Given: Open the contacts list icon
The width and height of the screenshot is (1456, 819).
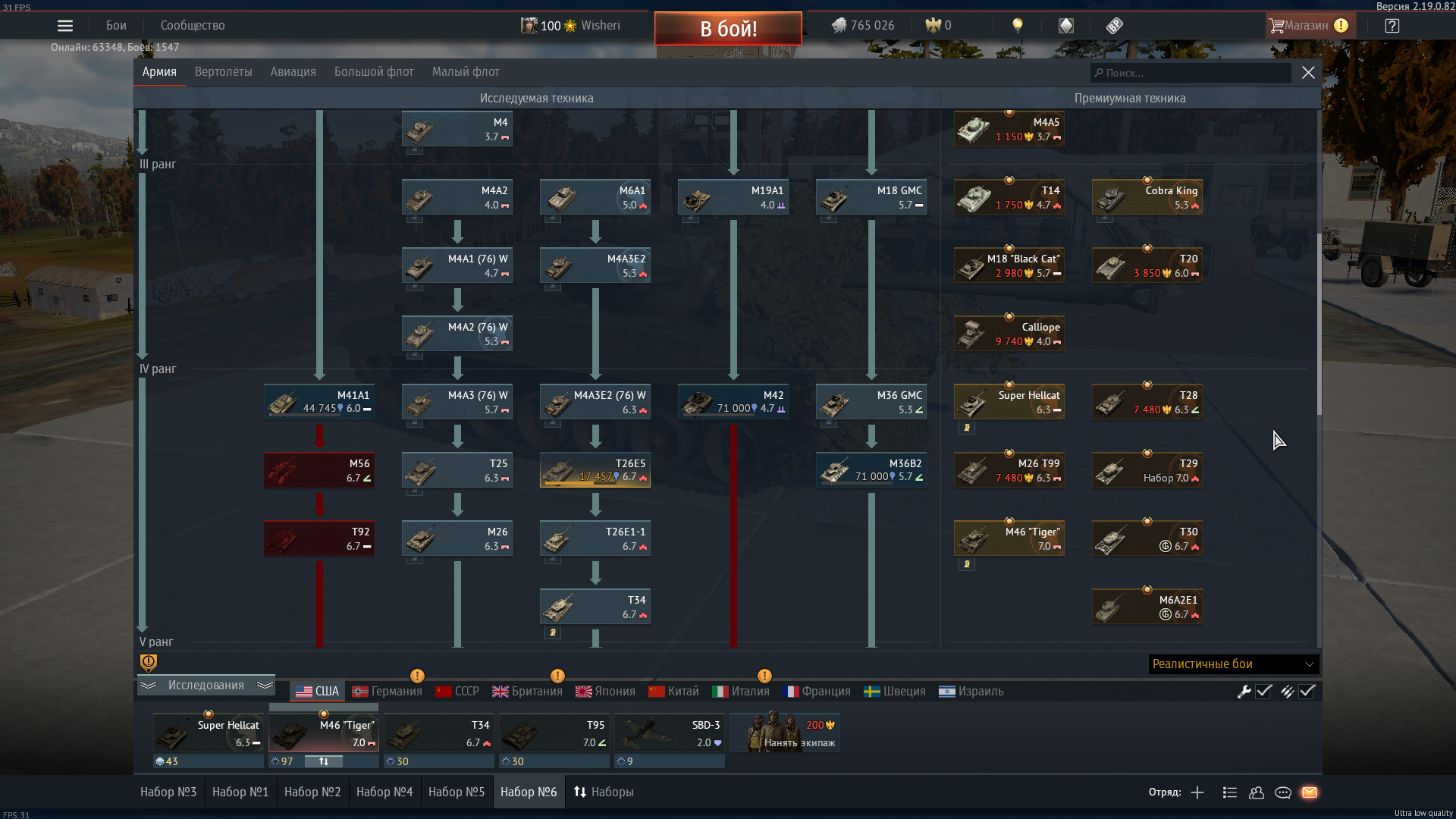Looking at the screenshot, I should (x=1230, y=792).
